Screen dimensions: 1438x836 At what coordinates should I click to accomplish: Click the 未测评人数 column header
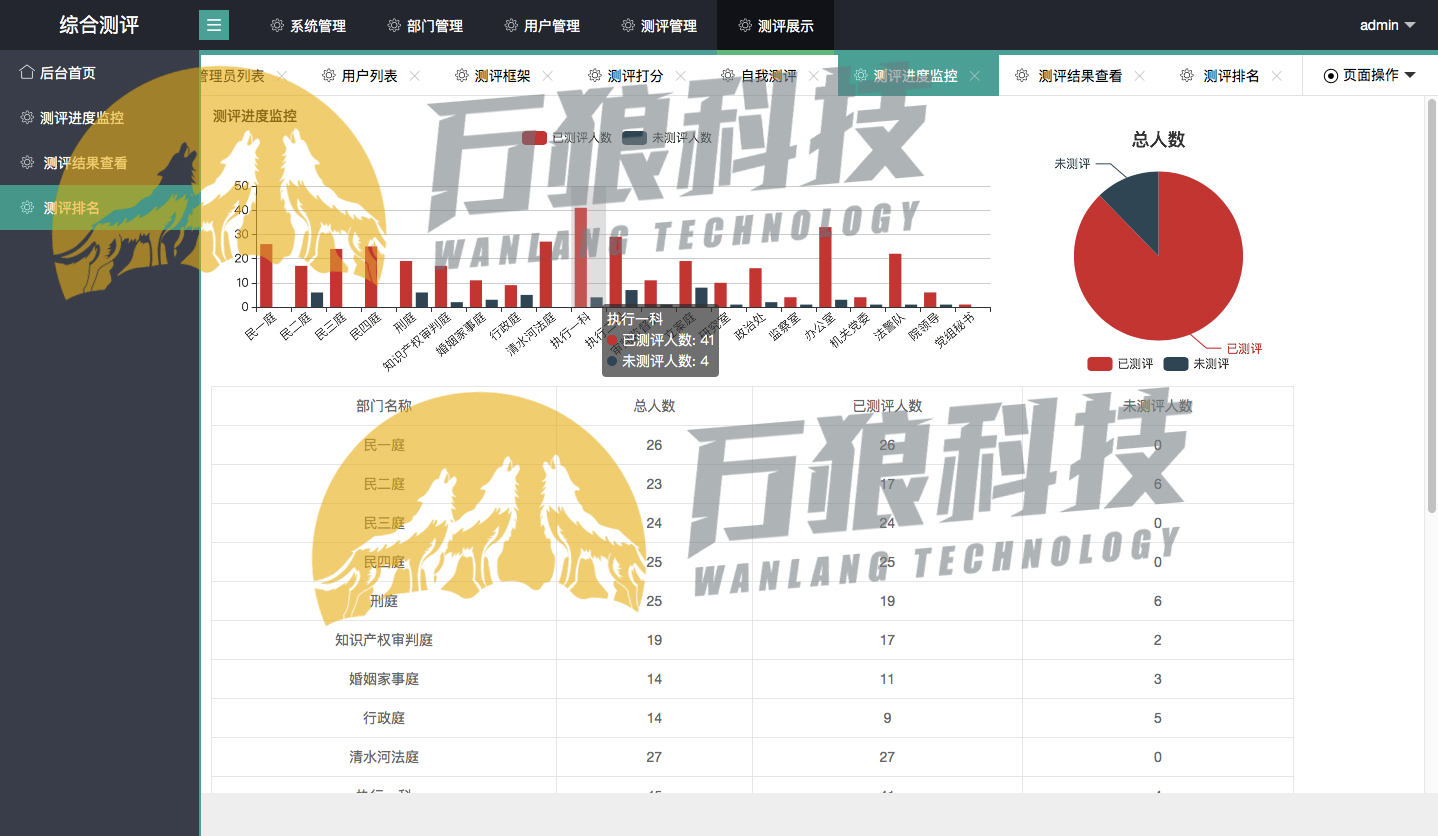click(1158, 405)
